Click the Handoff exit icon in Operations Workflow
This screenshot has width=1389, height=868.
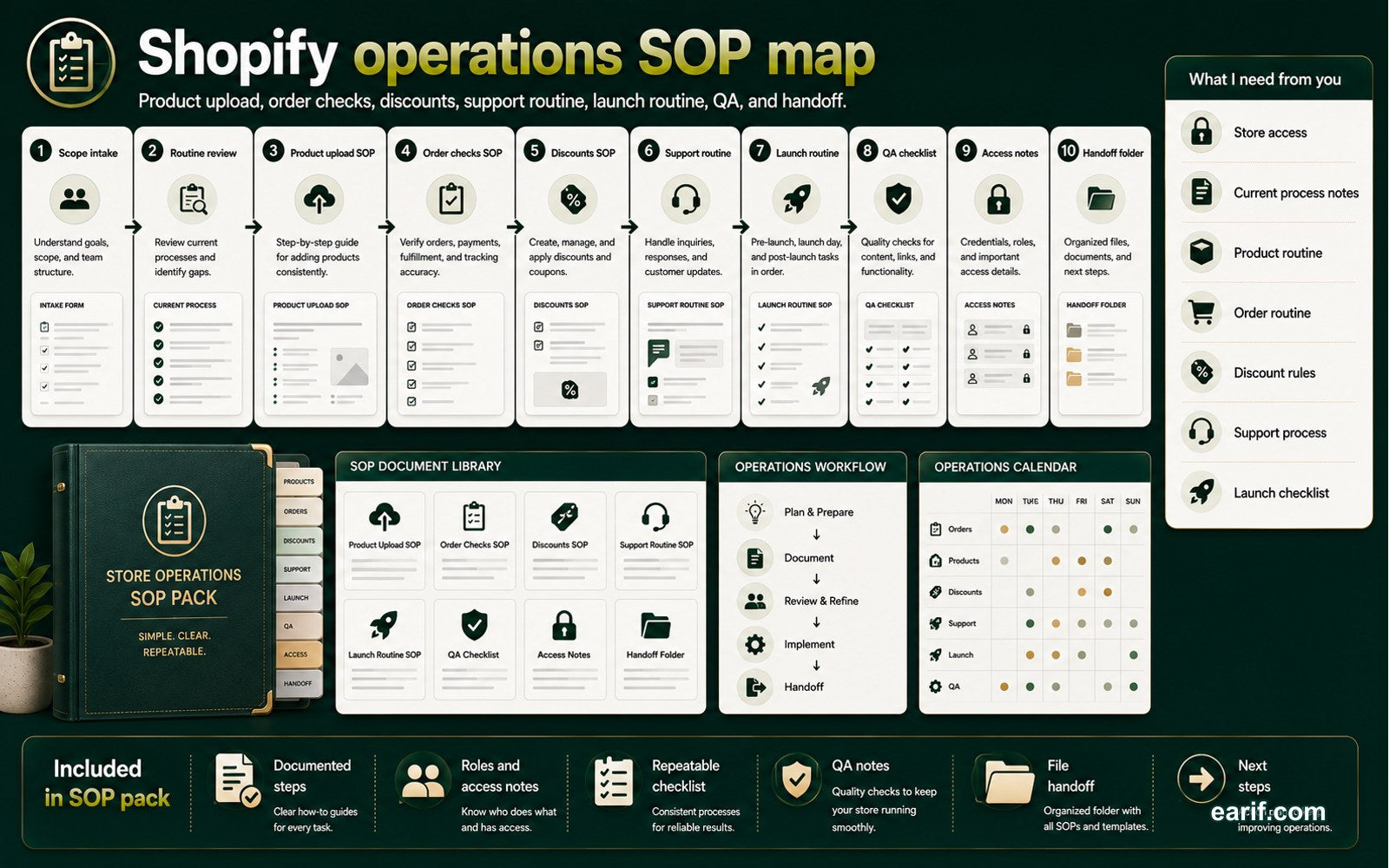[755, 687]
